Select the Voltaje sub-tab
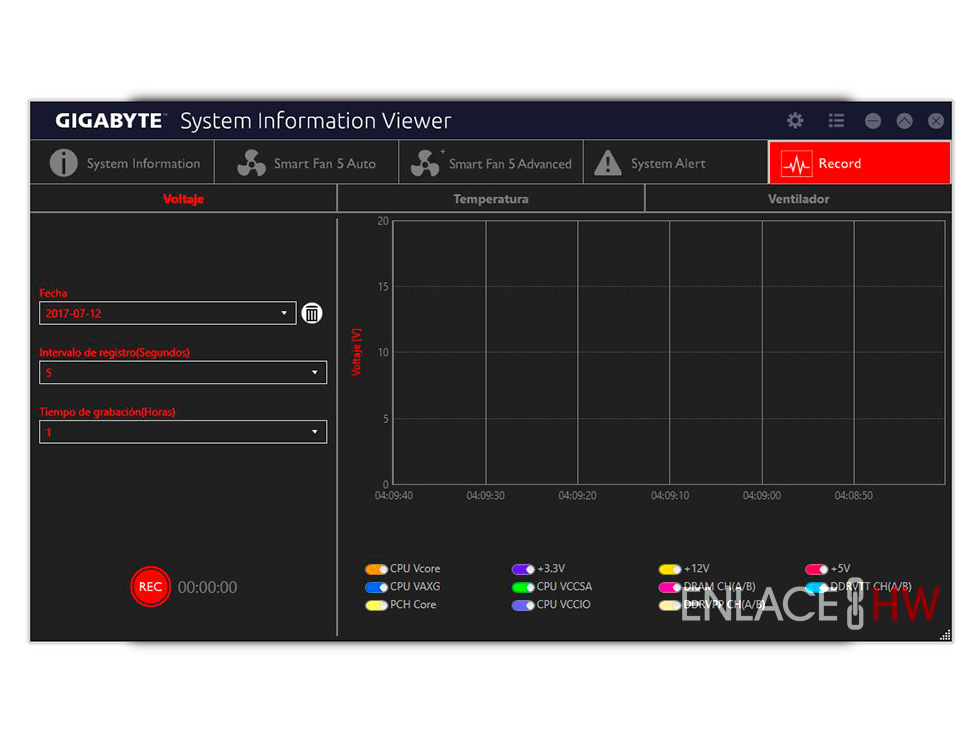The height and width of the screenshot is (735, 980). (183, 199)
